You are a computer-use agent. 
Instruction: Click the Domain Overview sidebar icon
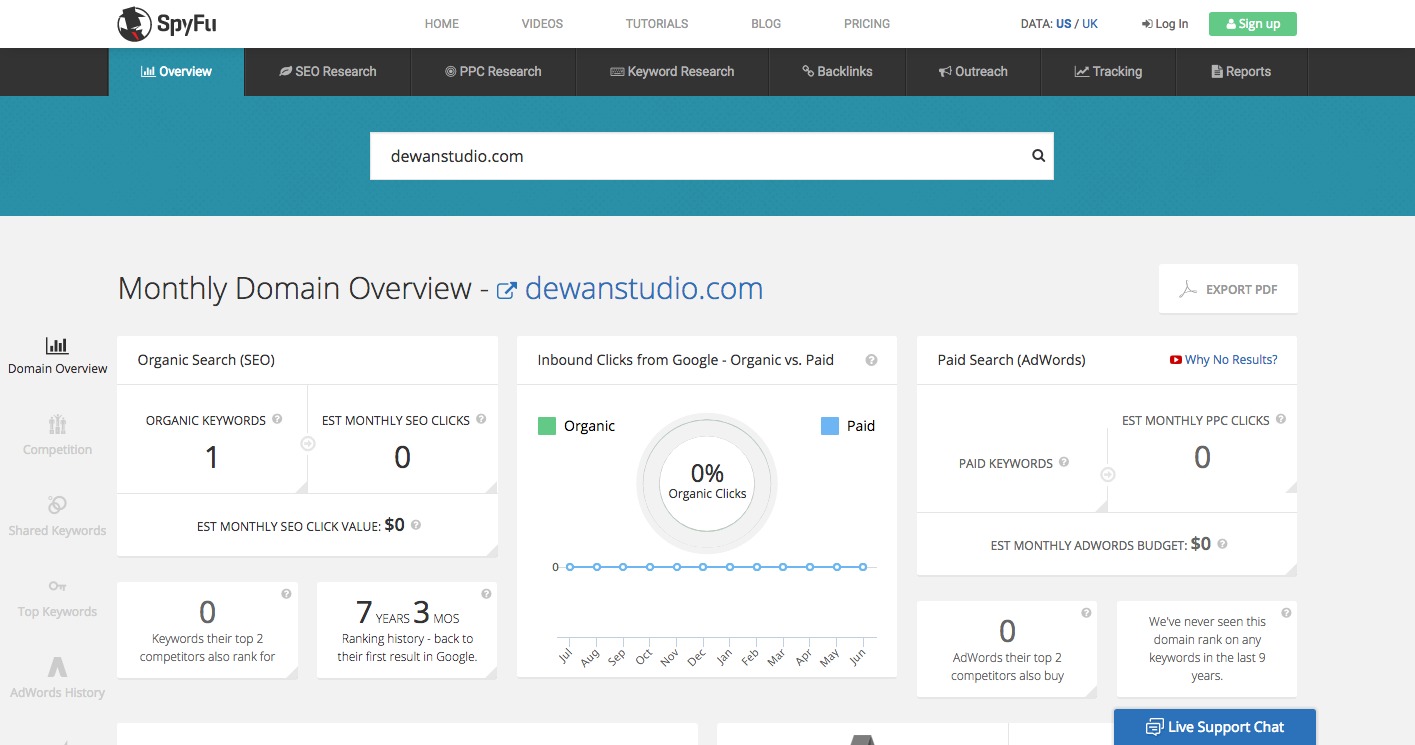[x=57, y=346]
